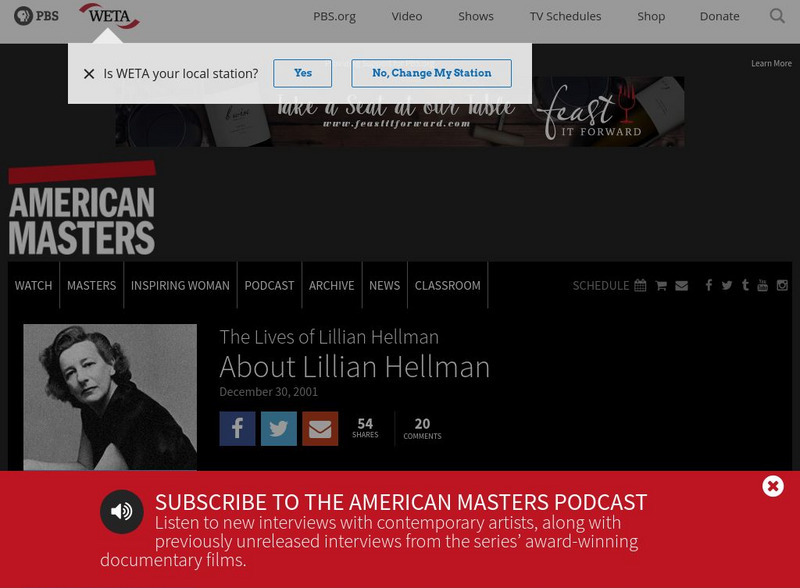
Task: Open the Twitter profile icon
Action: point(726,285)
